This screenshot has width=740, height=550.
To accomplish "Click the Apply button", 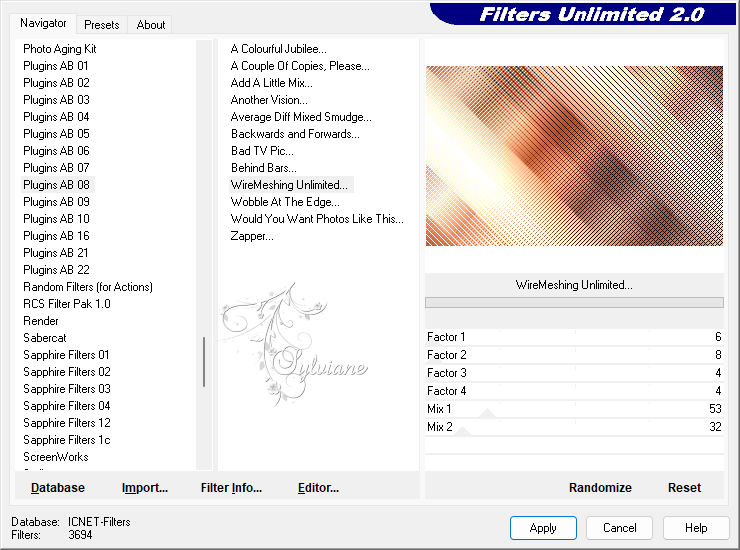I will coord(543,527).
